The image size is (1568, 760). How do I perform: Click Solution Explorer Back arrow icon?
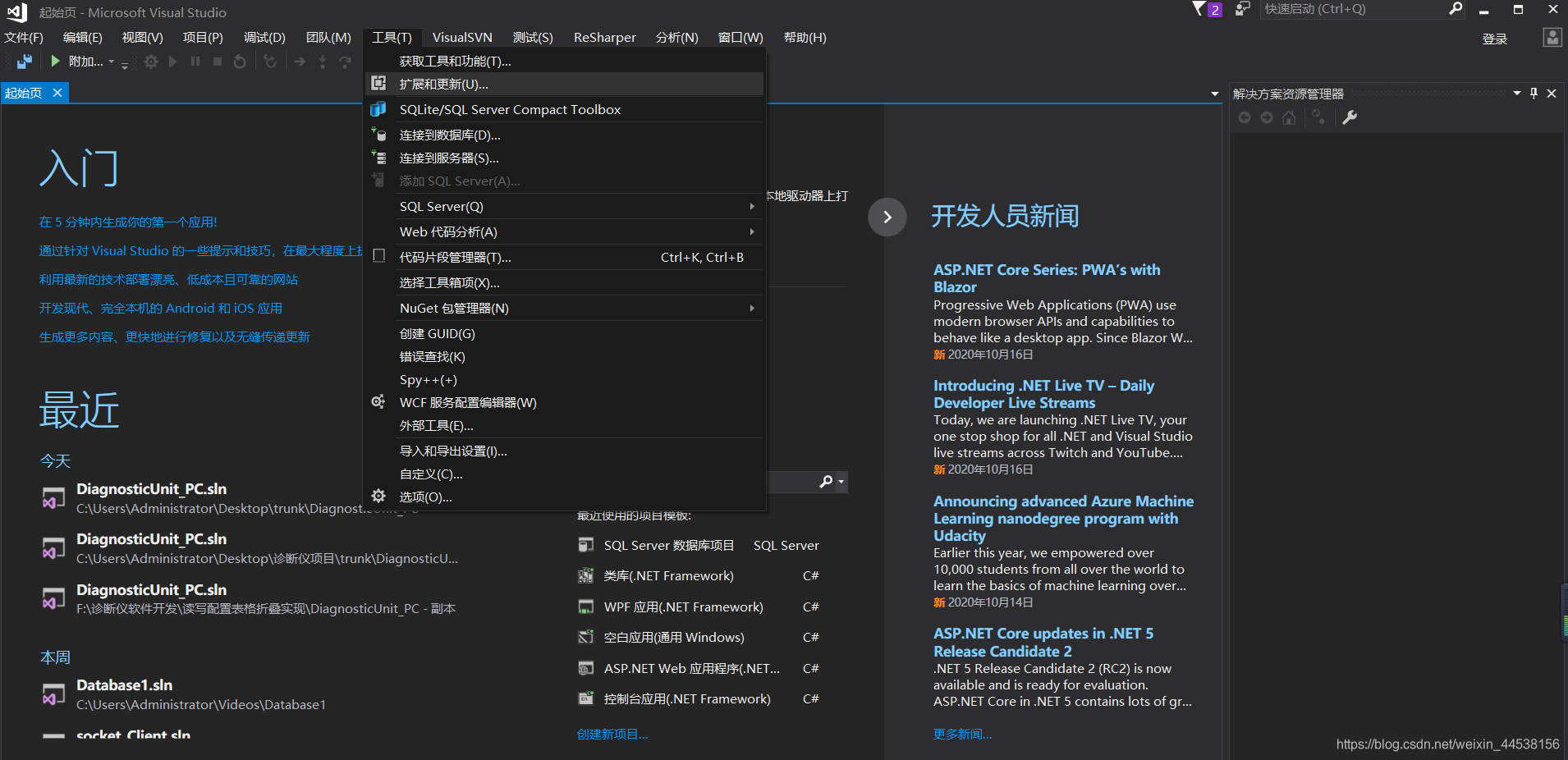pyautogui.click(x=1245, y=117)
